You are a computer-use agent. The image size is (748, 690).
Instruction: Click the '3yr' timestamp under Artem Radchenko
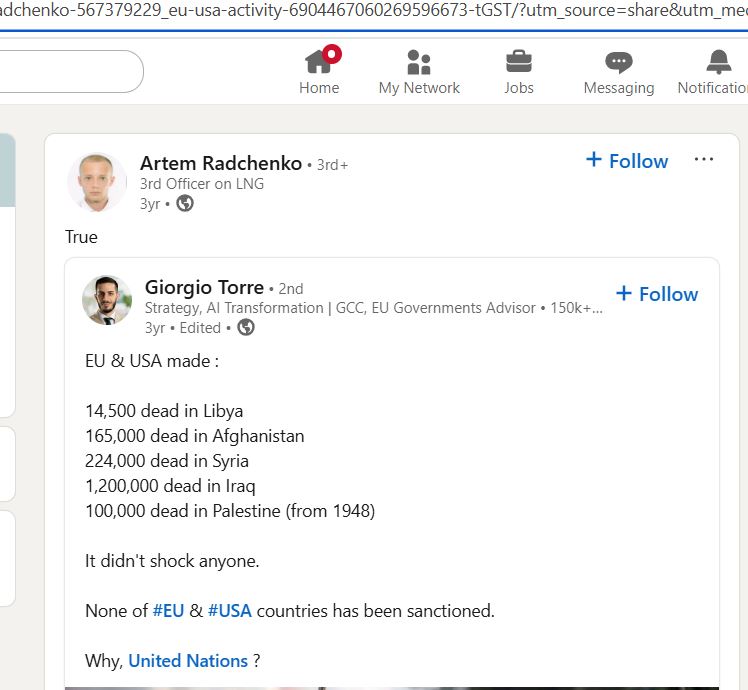pyautogui.click(x=150, y=204)
